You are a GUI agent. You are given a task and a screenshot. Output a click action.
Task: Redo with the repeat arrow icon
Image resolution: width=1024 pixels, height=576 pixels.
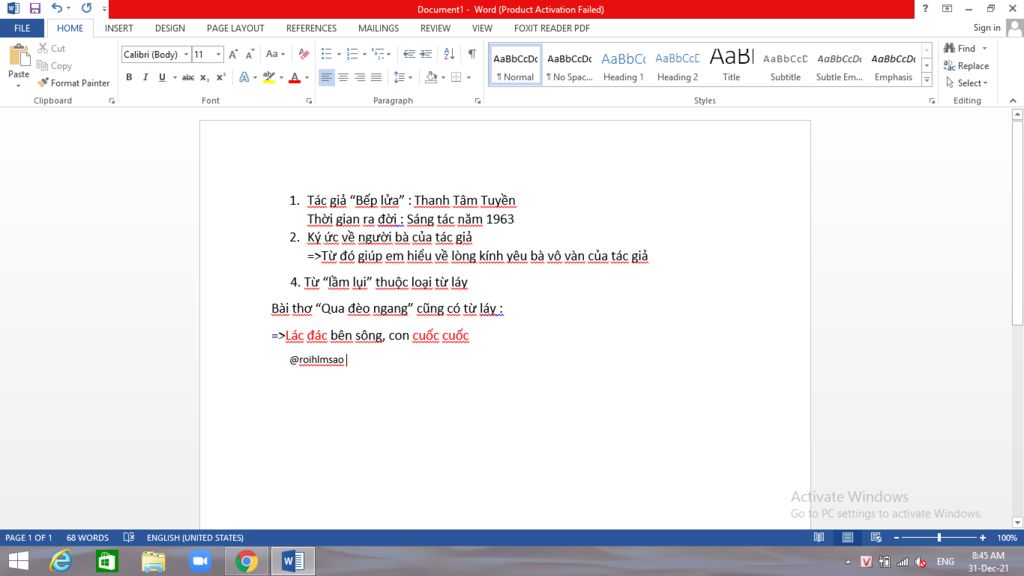[86, 8]
